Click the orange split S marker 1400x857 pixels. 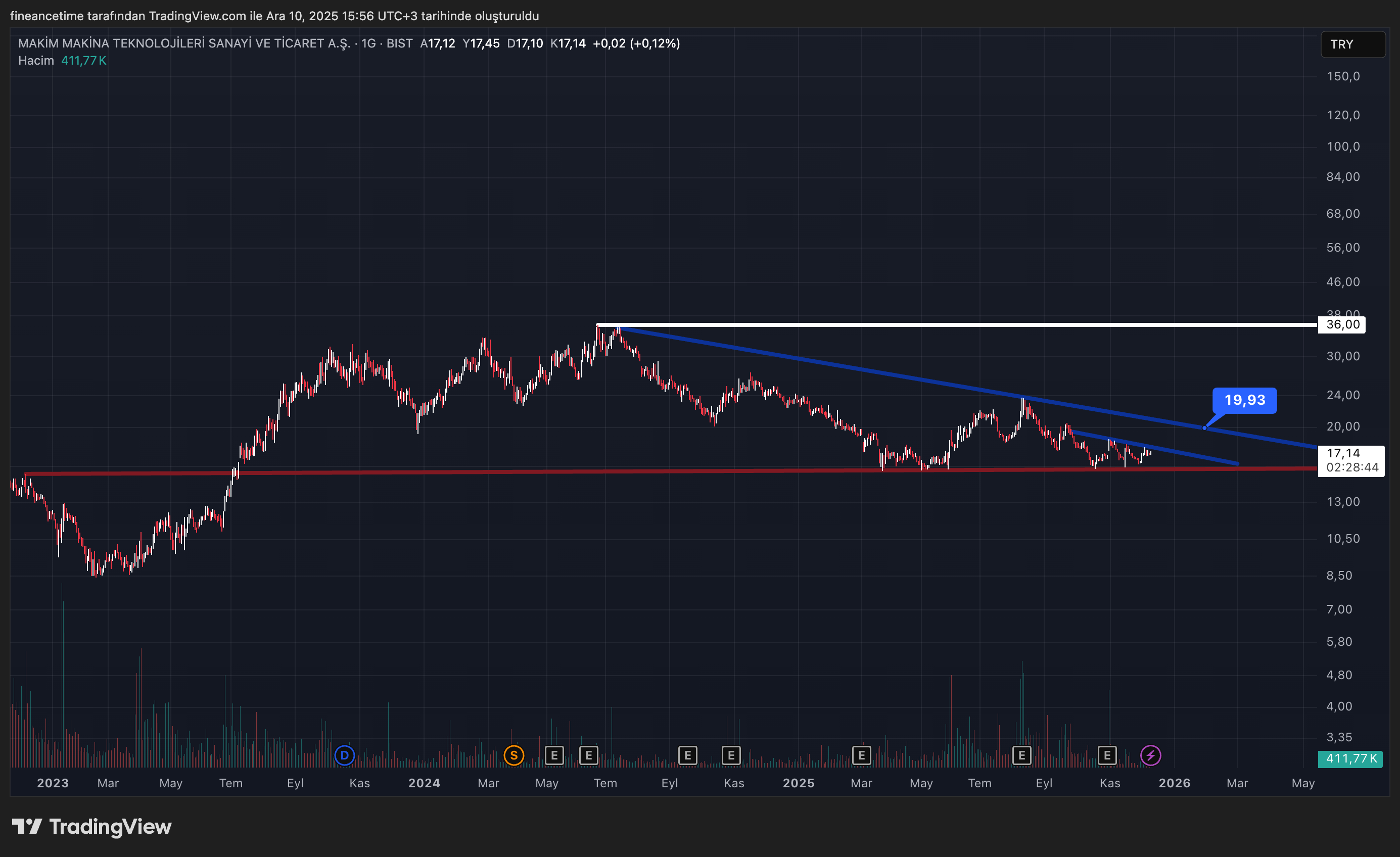coord(514,755)
